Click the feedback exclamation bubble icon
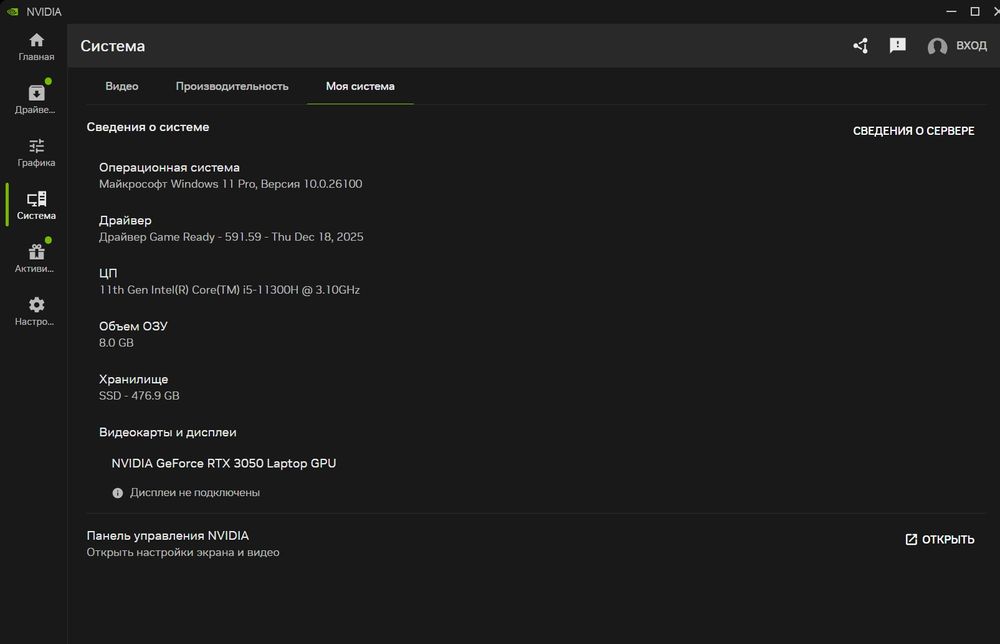The width and height of the screenshot is (1000, 644). (x=897, y=45)
